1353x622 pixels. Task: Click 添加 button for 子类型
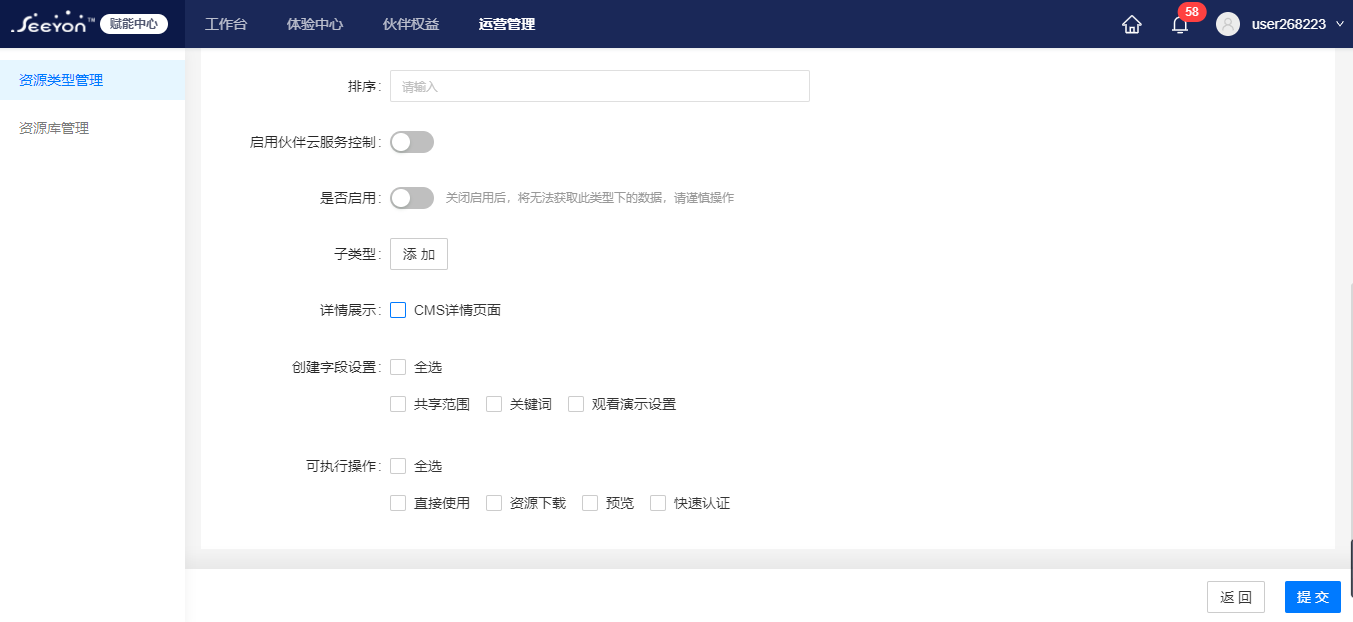click(419, 254)
